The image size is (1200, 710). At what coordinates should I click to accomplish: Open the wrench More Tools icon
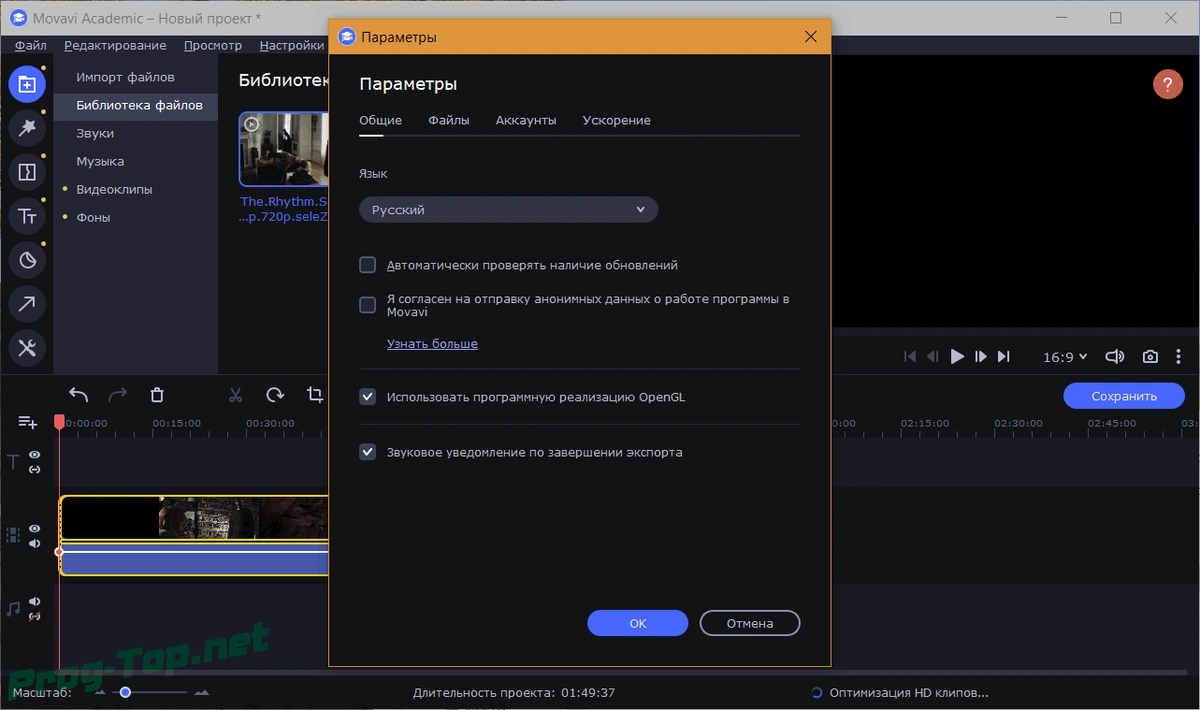pos(27,348)
